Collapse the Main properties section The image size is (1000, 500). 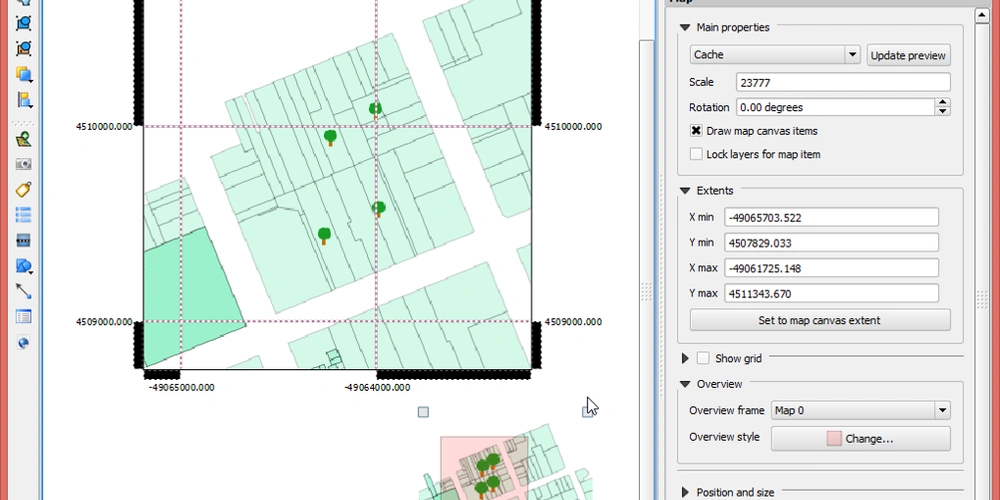(685, 27)
